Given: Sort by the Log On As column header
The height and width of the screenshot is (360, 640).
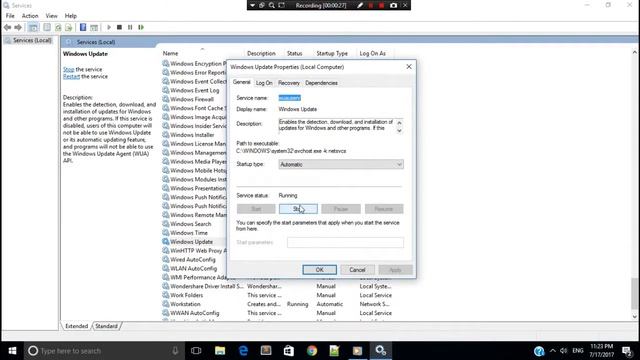Looking at the screenshot, I should [372, 53].
